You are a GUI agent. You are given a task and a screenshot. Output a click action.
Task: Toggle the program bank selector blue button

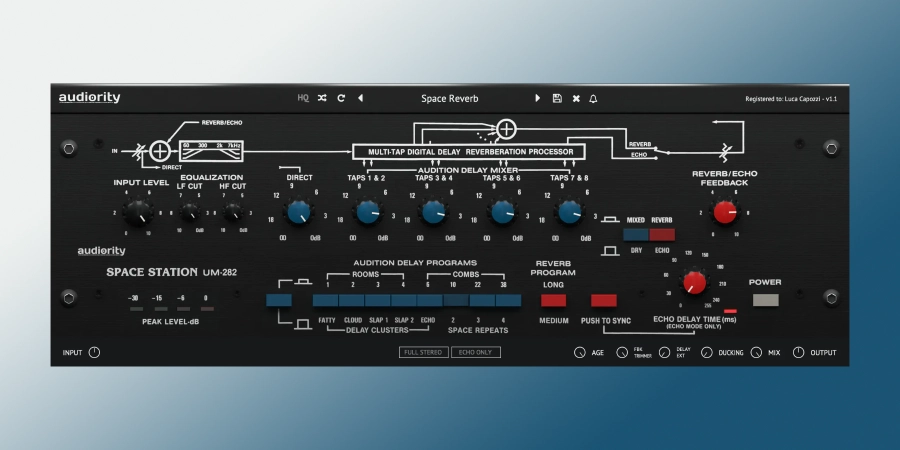tap(279, 300)
